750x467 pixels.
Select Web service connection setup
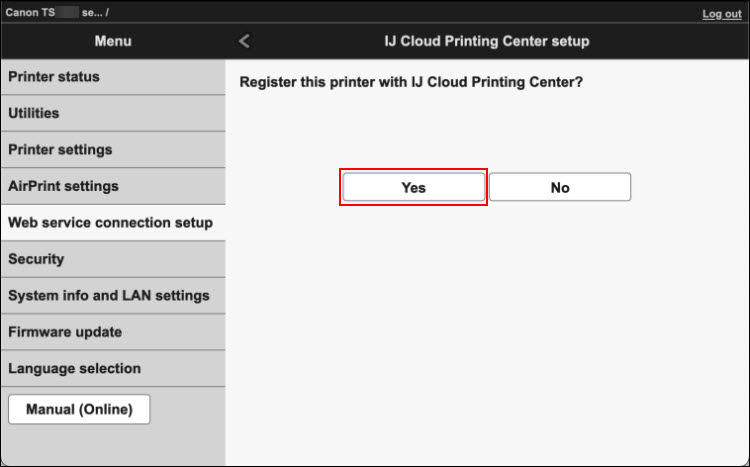112,223
